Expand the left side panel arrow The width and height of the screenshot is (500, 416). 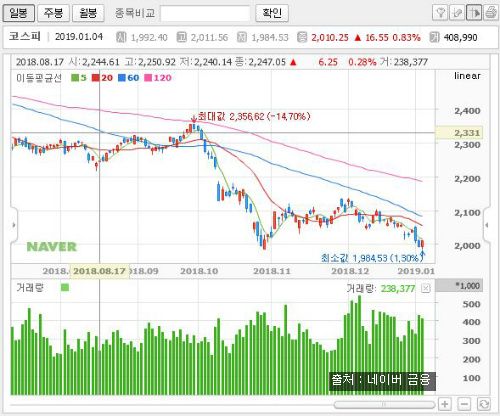point(14,225)
